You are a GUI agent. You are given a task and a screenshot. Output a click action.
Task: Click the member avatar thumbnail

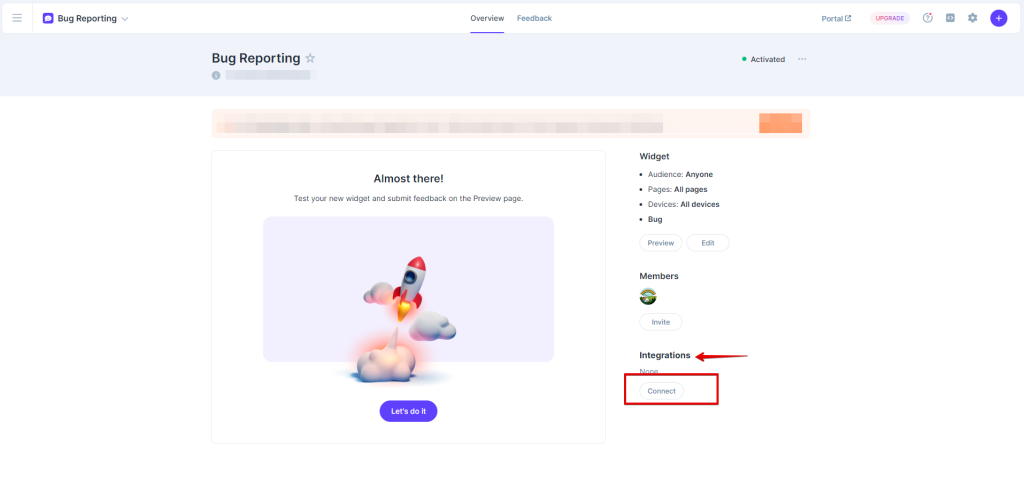point(648,296)
